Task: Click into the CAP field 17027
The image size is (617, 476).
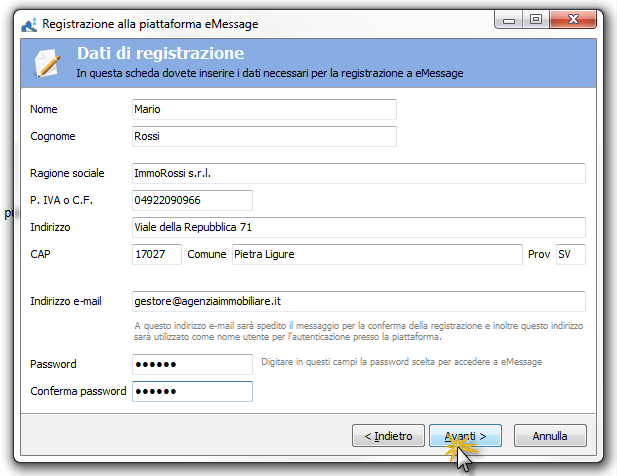Action: [157, 254]
